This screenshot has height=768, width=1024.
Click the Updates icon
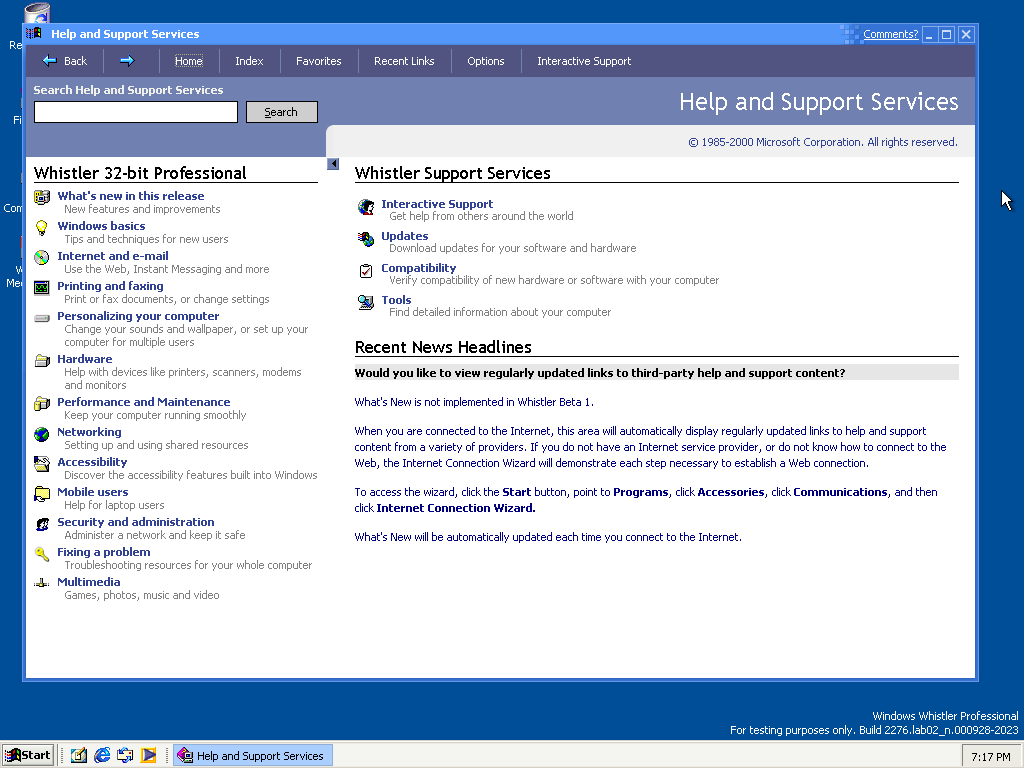point(366,239)
